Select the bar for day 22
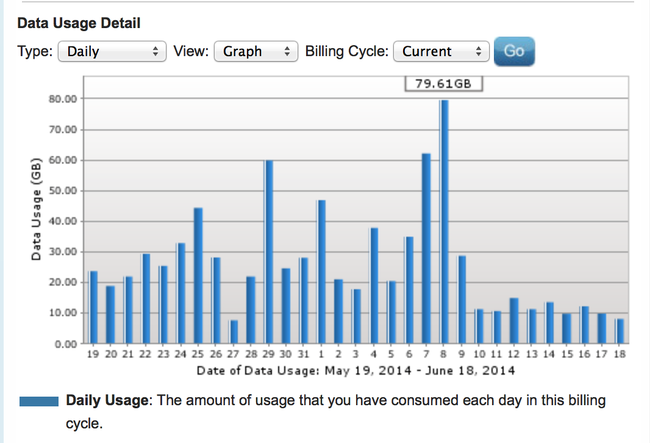The image size is (650, 443). 146,298
